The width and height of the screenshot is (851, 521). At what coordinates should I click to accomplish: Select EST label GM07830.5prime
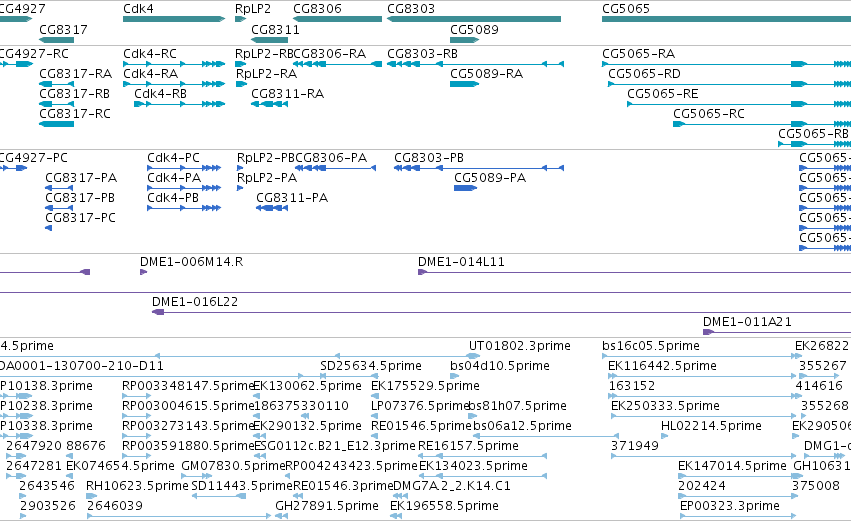pyautogui.click(x=233, y=467)
